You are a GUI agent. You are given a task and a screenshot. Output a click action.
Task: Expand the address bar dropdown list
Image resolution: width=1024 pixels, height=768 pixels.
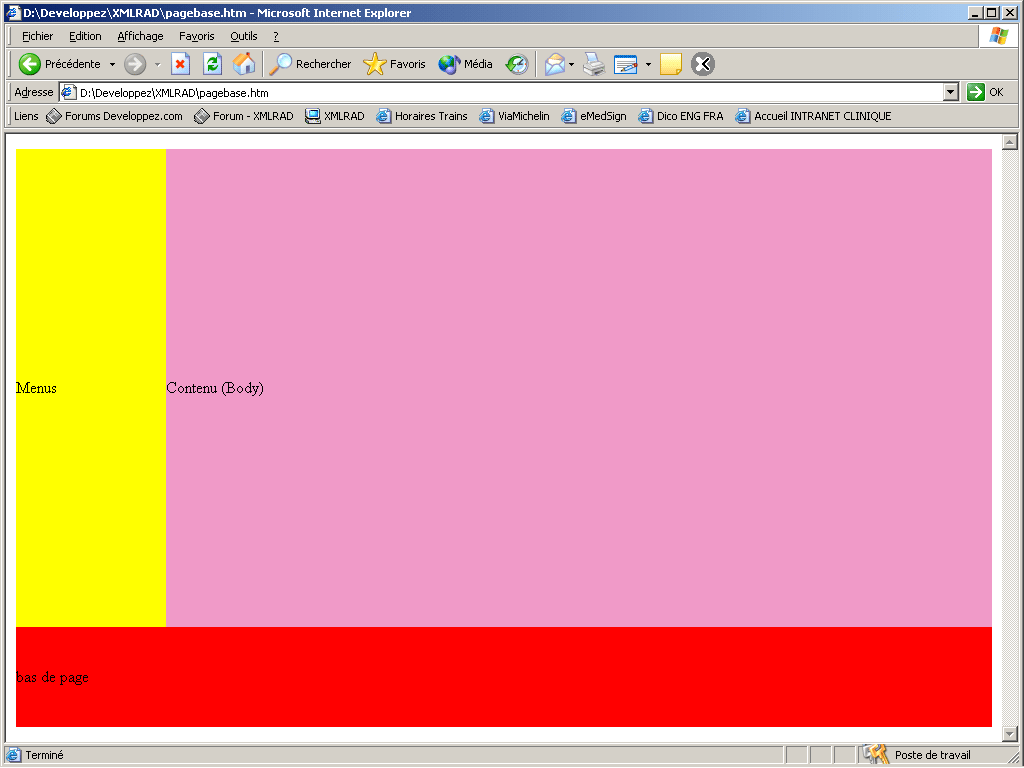(x=950, y=92)
